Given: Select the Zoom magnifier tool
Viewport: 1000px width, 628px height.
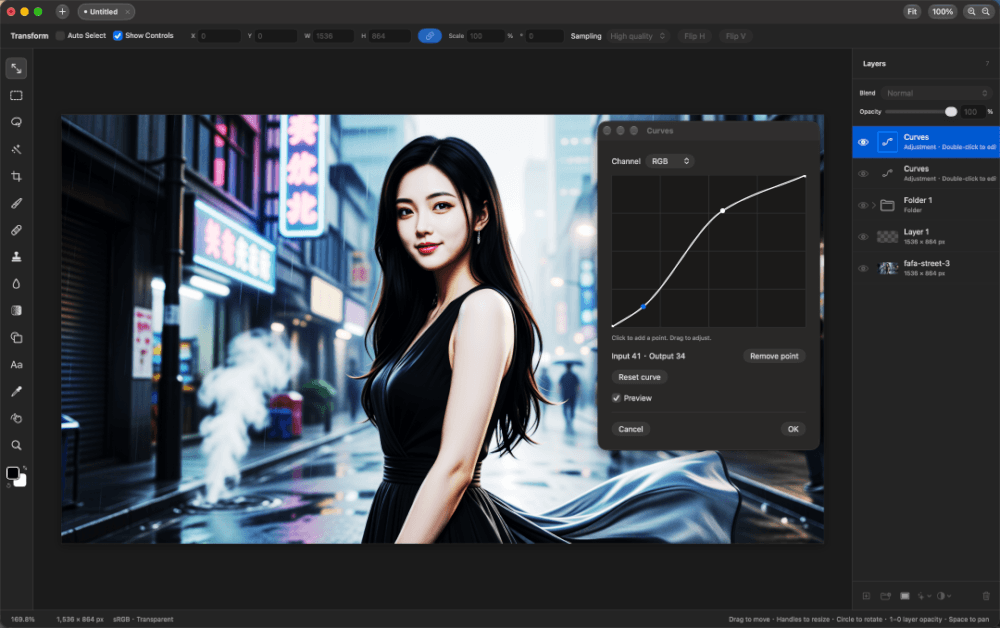Looking at the screenshot, I should [x=16, y=445].
